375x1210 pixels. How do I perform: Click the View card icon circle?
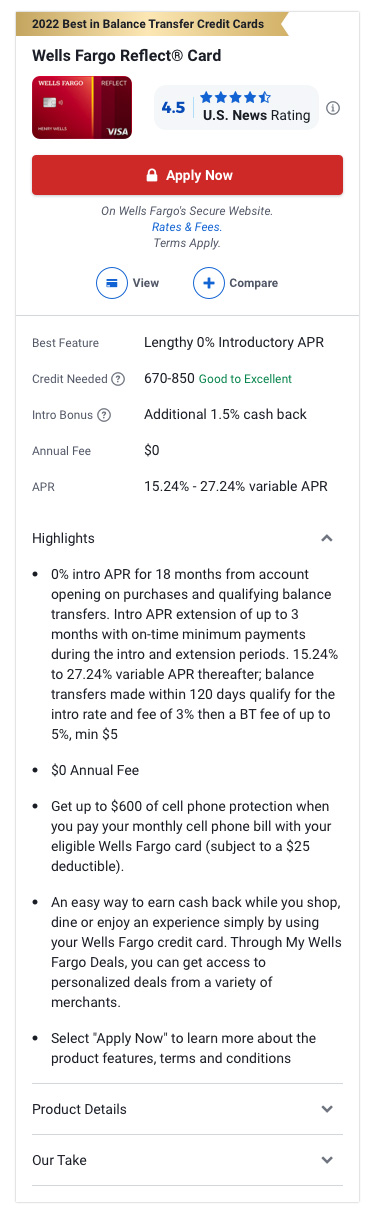click(112, 283)
